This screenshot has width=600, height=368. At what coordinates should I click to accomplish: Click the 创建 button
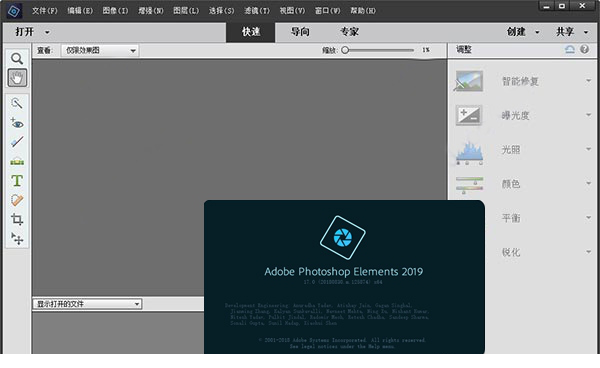(516, 32)
